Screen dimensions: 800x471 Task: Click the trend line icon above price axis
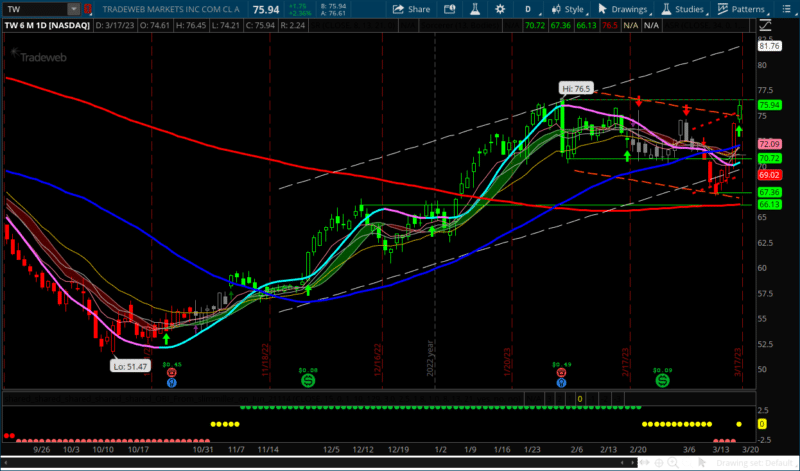[x=765, y=25]
